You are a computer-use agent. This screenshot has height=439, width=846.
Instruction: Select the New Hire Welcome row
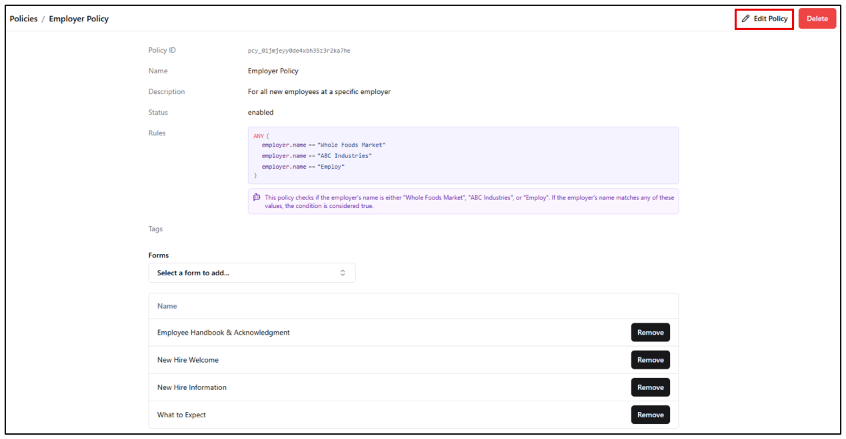(188, 360)
